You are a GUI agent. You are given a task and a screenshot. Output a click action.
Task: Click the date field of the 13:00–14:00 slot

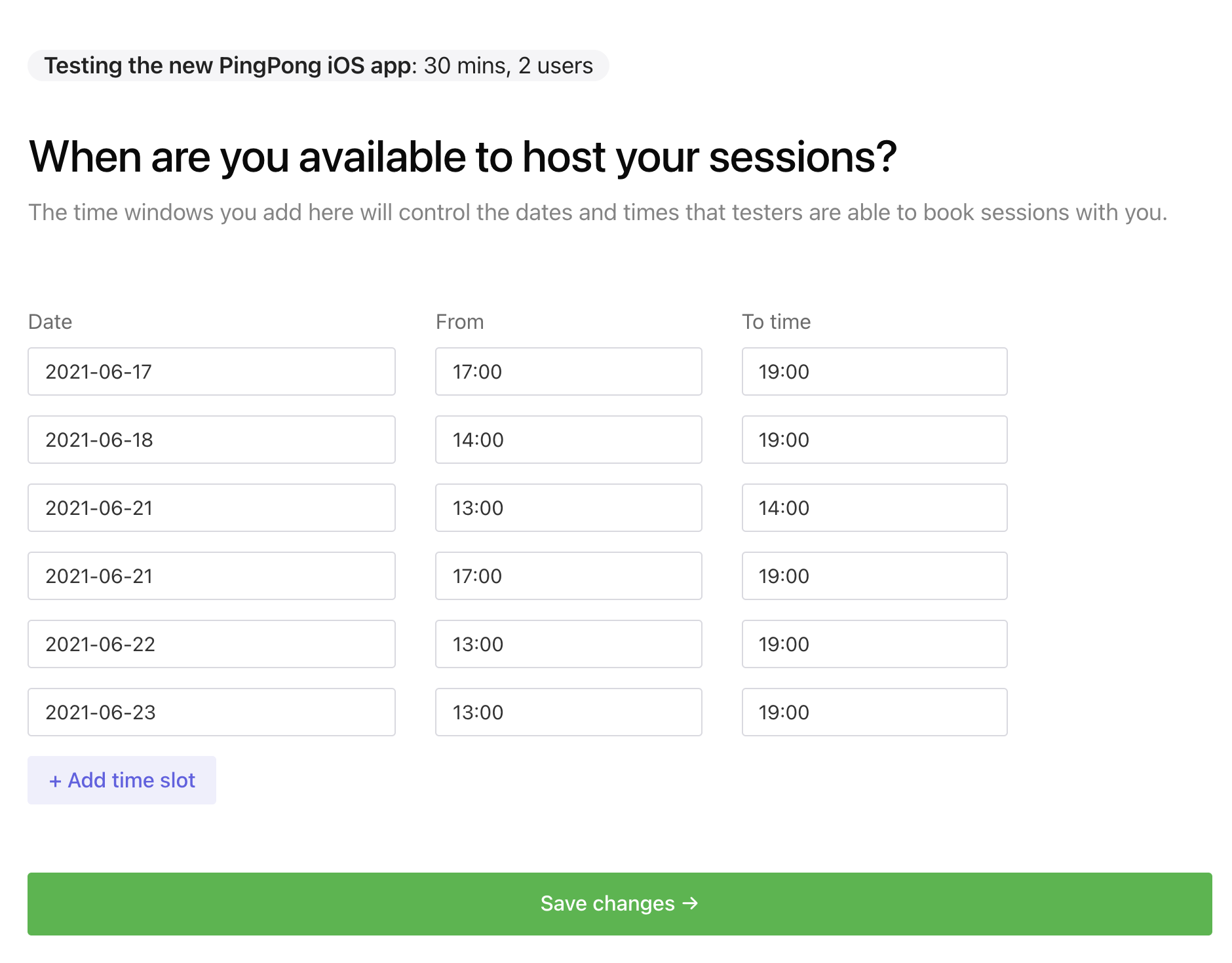pyautogui.click(x=212, y=508)
